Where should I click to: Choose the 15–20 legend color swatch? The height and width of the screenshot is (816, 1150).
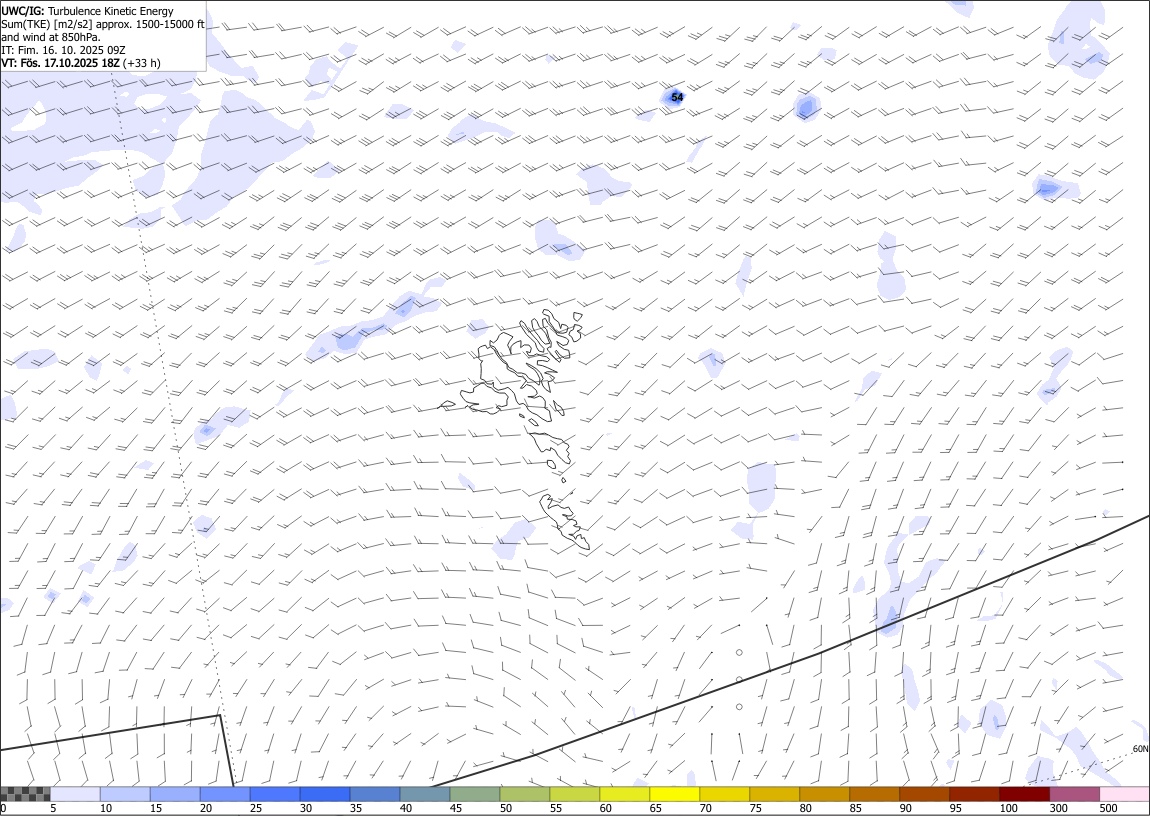pos(175,794)
